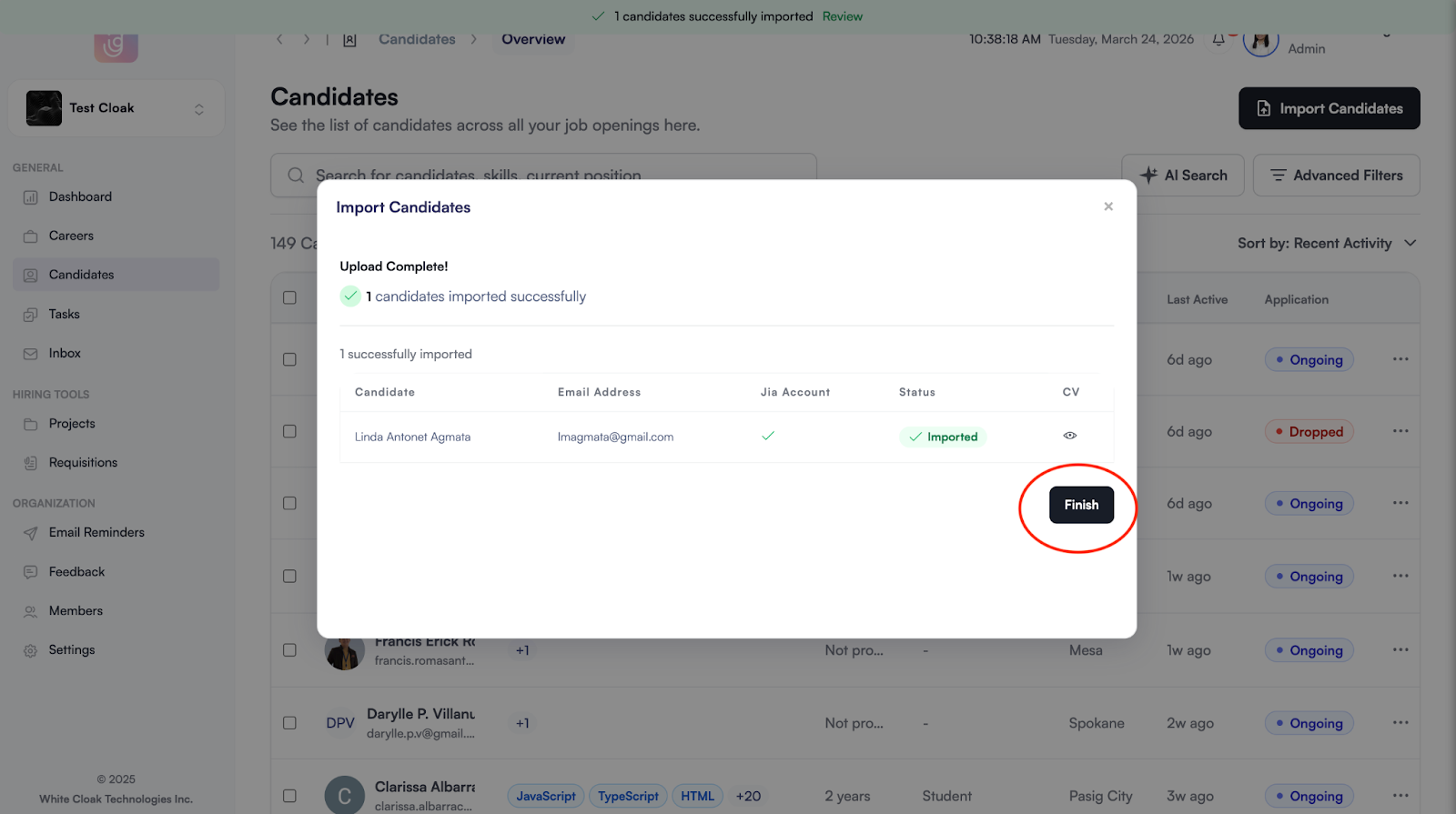Open Advanced Filters
This screenshot has width=1456, height=814.
point(1335,176)
